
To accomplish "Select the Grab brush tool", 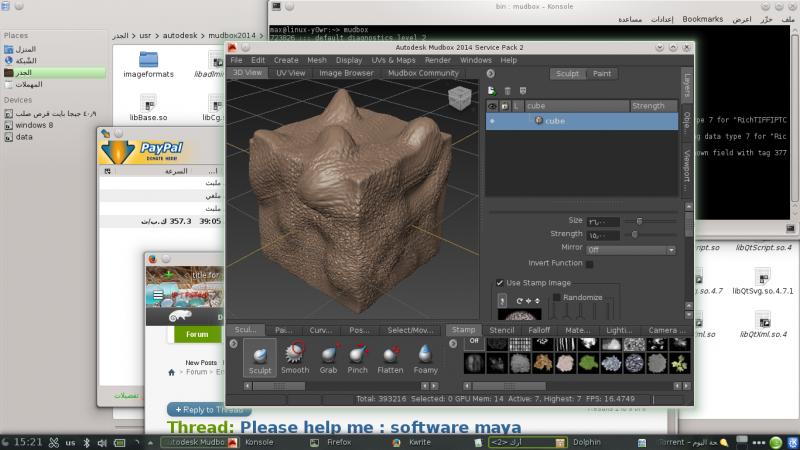I will tap(328, 358).
